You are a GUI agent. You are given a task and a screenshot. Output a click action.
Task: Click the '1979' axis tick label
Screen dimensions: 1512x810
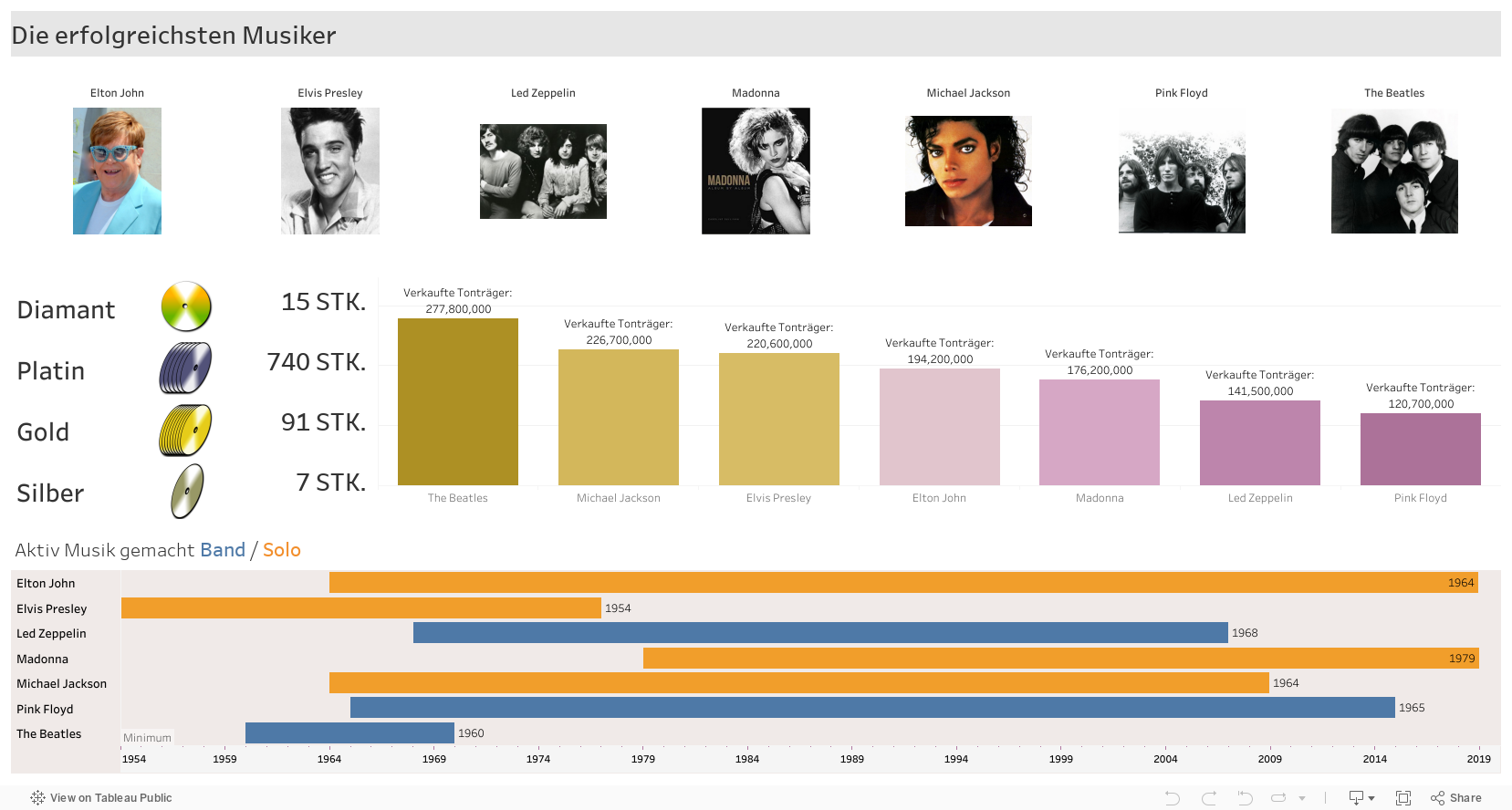click(x=643, y=759)
